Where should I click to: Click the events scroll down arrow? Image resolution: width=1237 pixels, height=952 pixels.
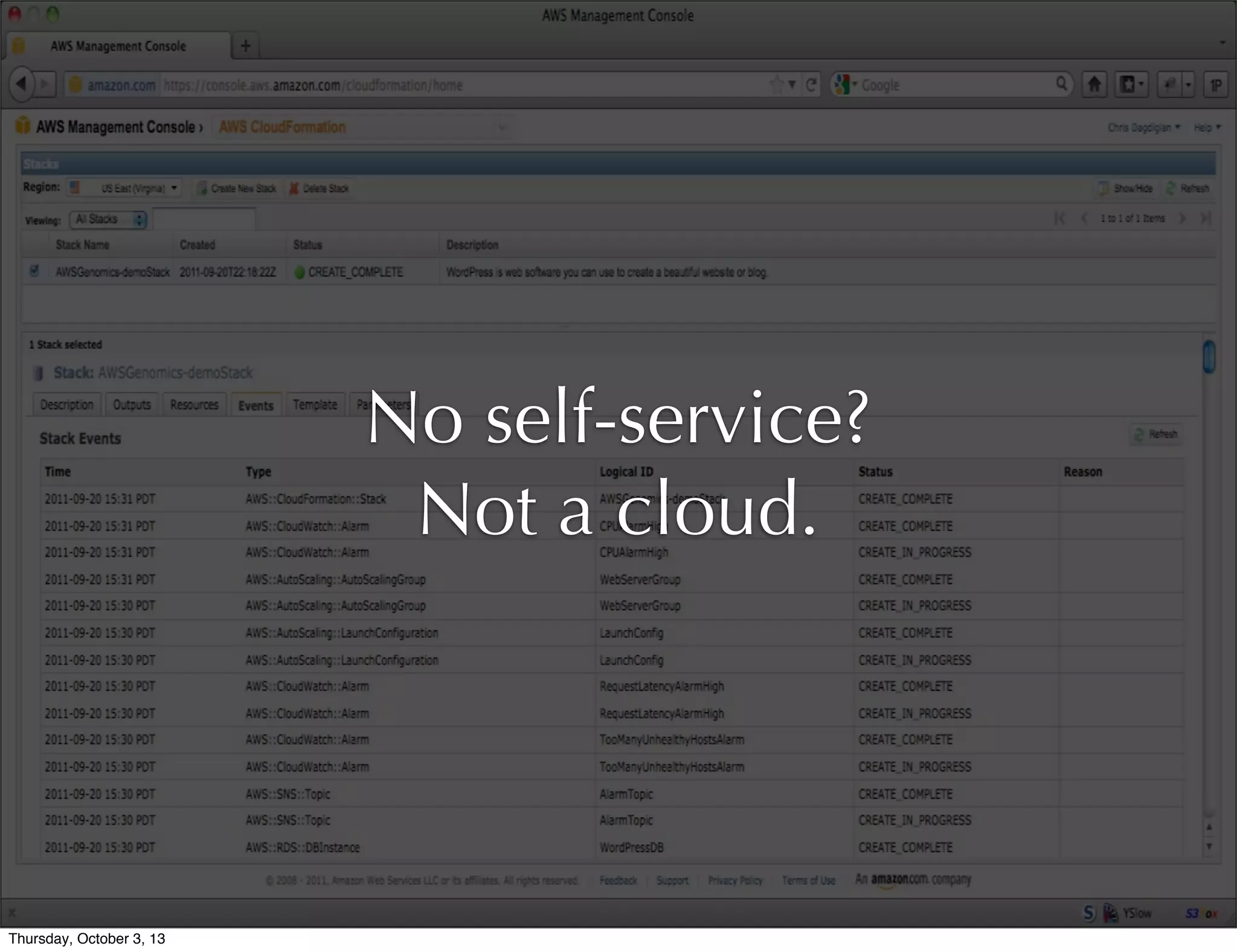point(1209,846)
